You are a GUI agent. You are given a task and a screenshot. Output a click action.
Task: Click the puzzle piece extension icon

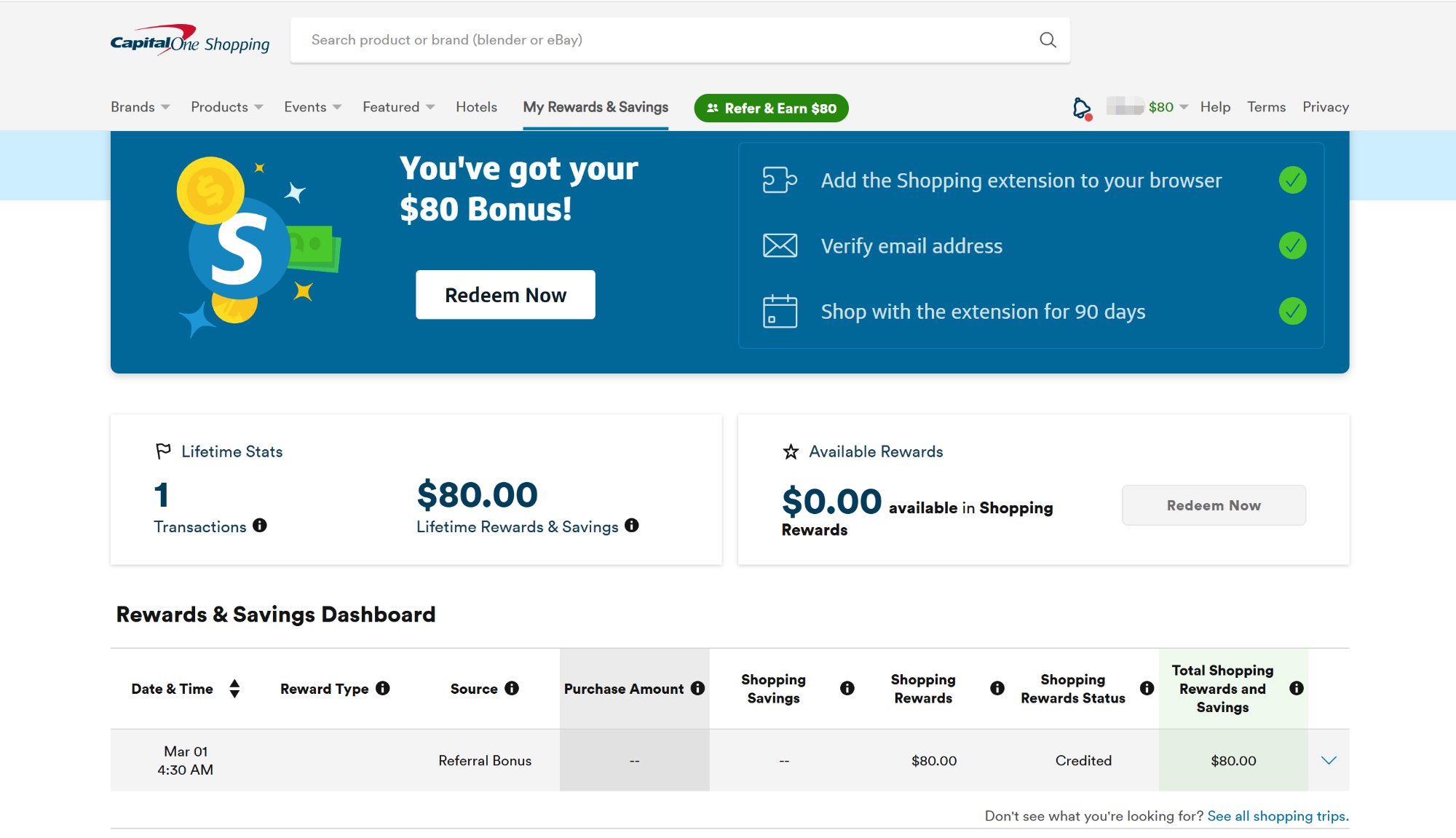(x=780, y=180)
